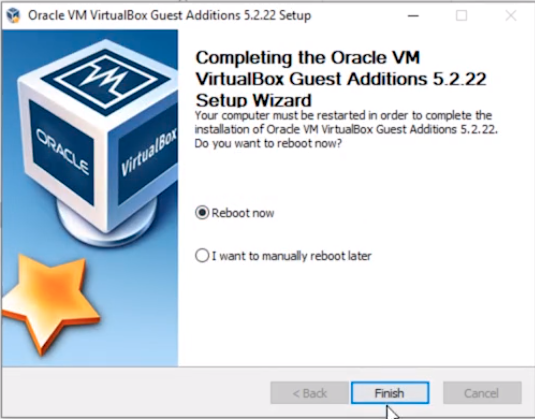Click the VM logo on top of the cube
This screenshot has width=535, height=419.
(x=106, y=80)
